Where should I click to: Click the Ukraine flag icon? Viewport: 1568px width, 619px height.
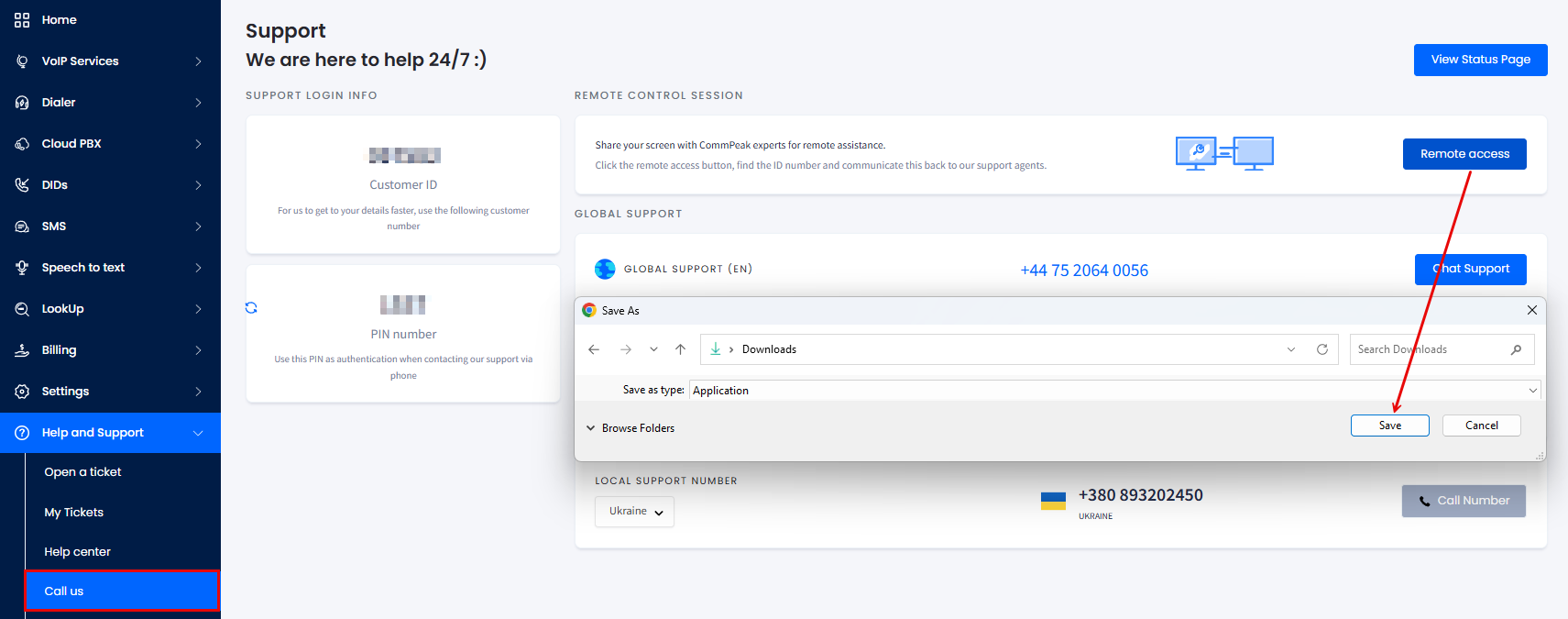point(1053,501)
